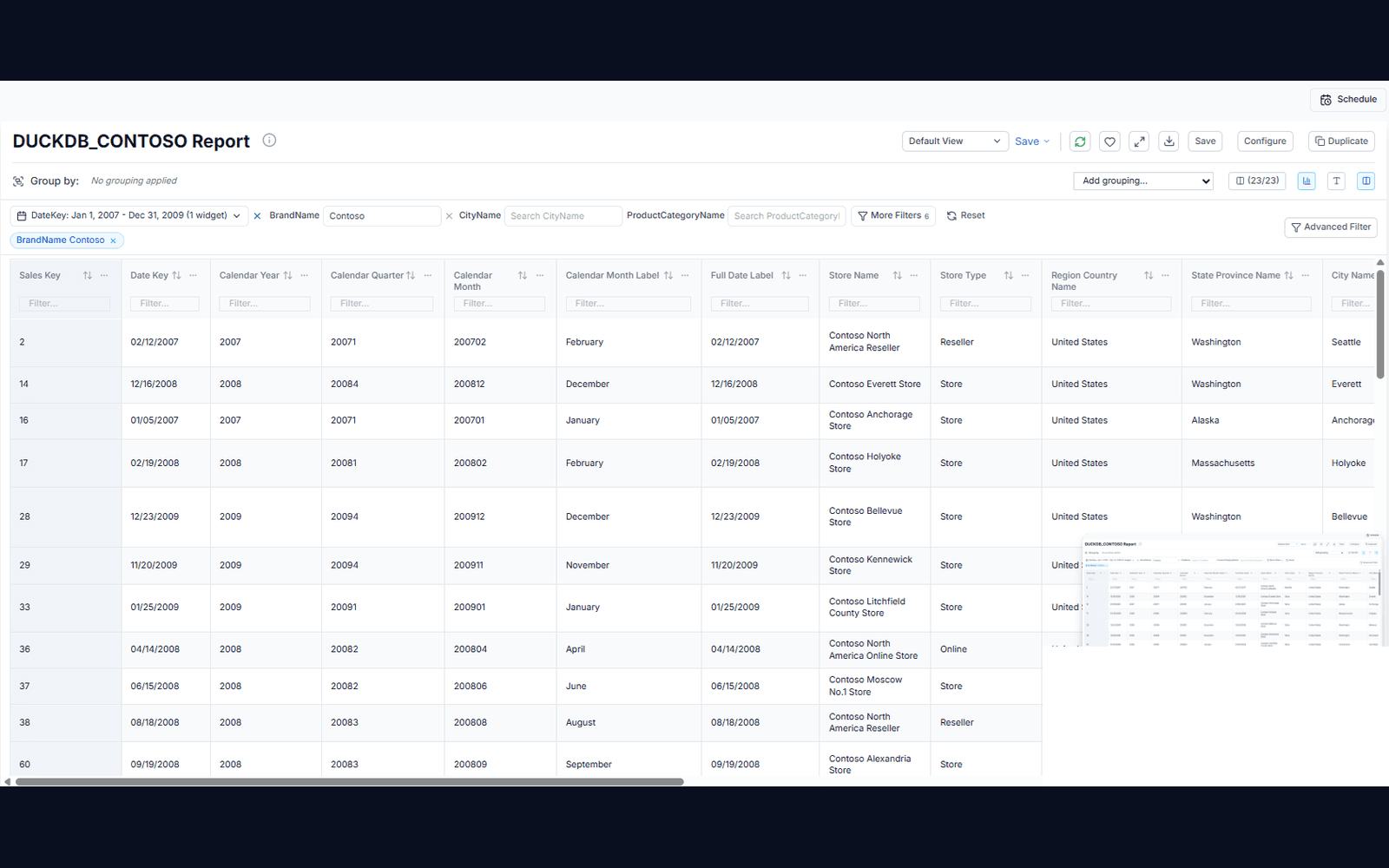Sort the Calendar Quarter column
Image resolution: width=1389 pixels, height=868 pixels.
coord(411,275)
